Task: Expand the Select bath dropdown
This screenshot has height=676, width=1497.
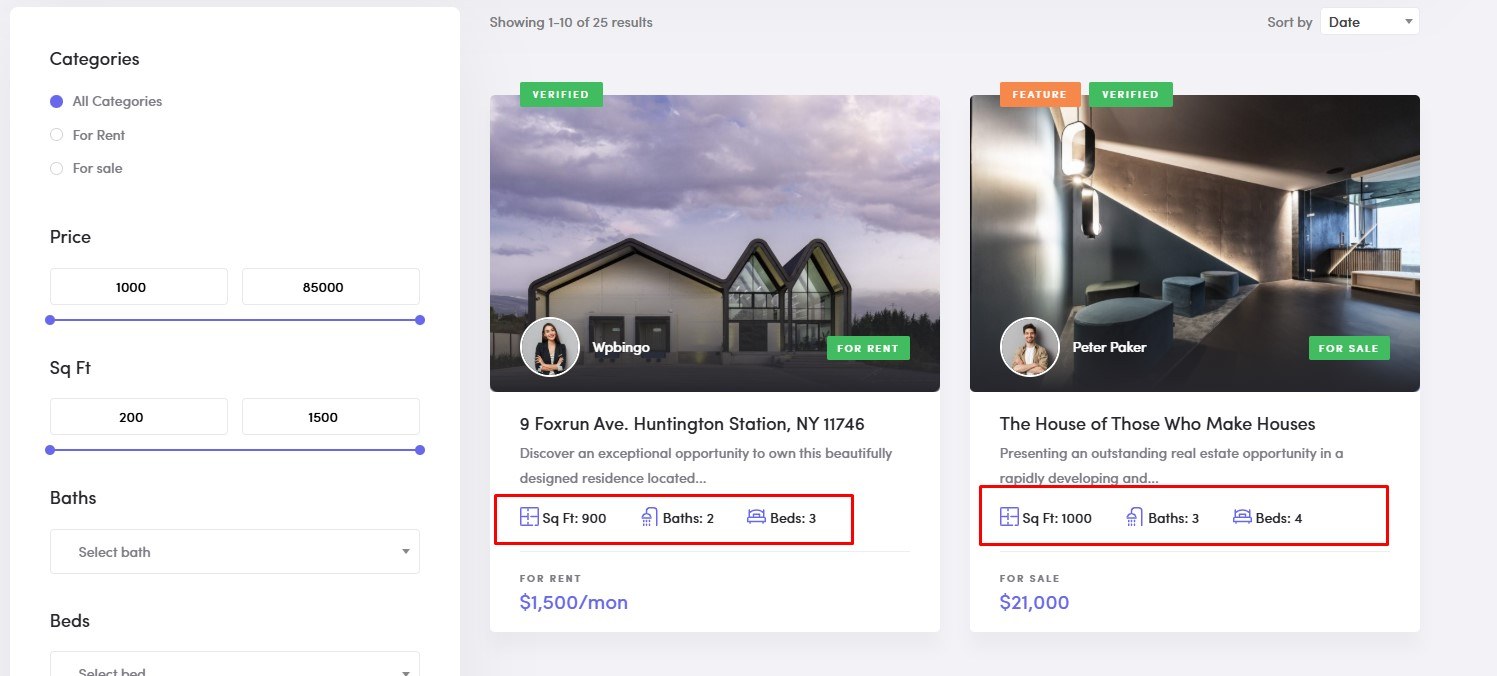Action: click(235, 552)
